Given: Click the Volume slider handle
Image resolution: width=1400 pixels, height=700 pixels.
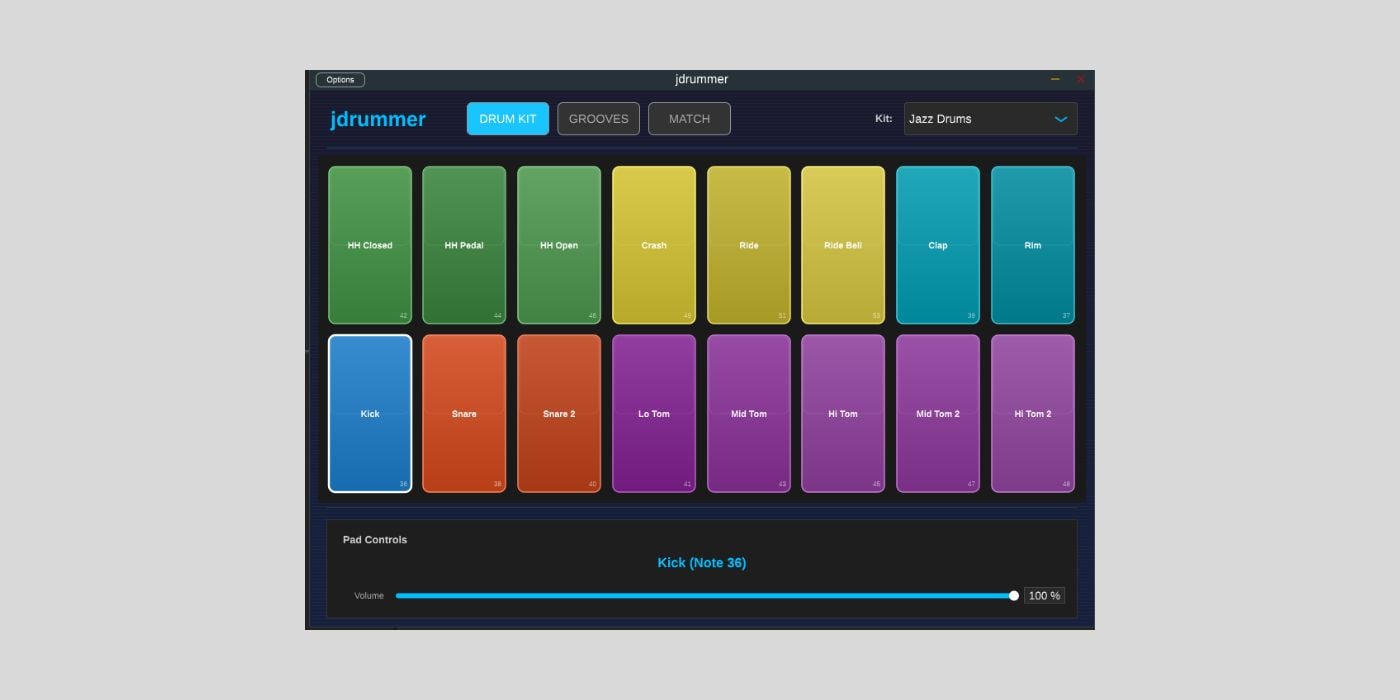Looking at the screenshot, I should [x=1014, y=596].
